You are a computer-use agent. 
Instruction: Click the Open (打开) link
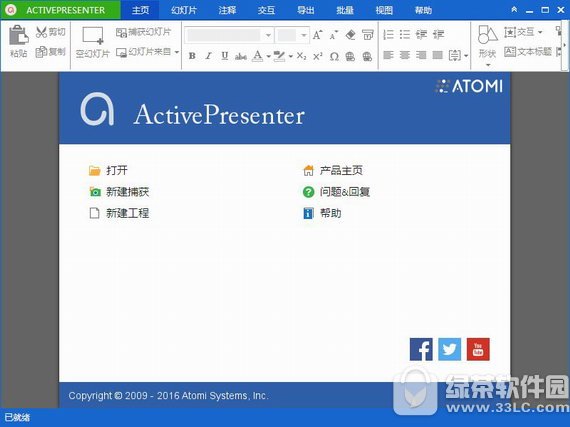108,170
